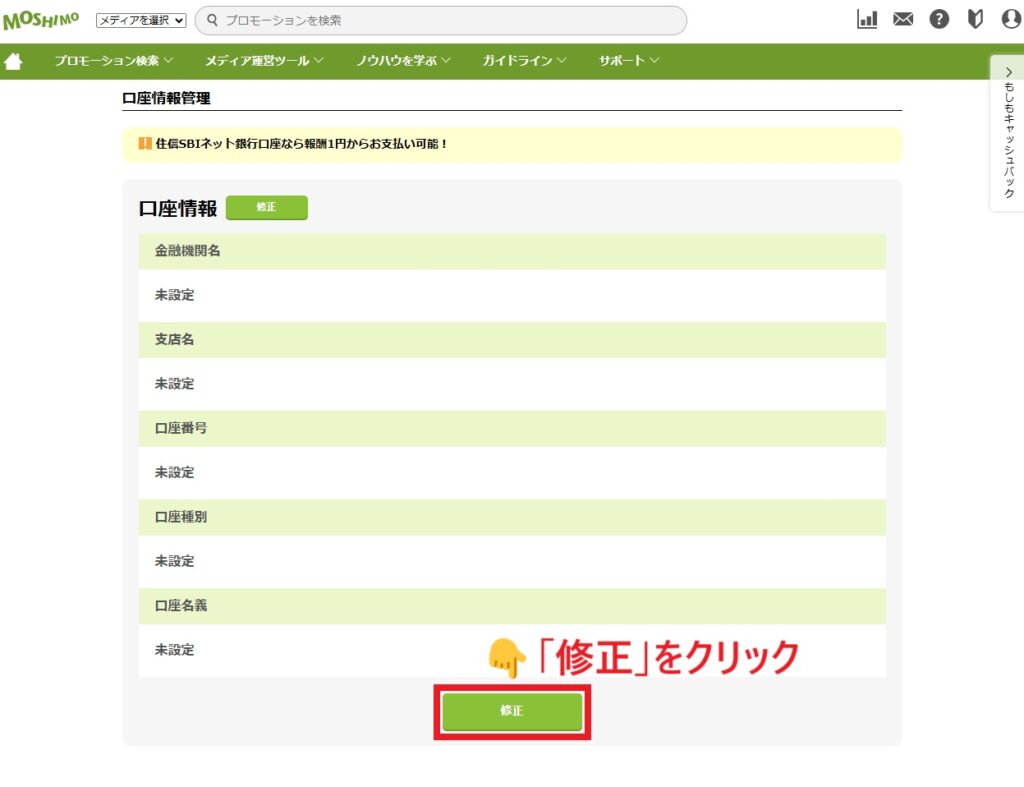Click 未設定 value under 金融機関名
The height and width of the screenshot is (787, 1024).
(x=174, y=295)
